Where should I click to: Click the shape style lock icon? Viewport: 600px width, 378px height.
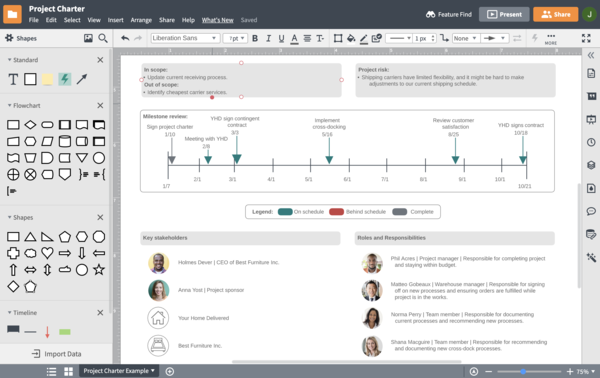pyautogui.click(x=377, y=38)
